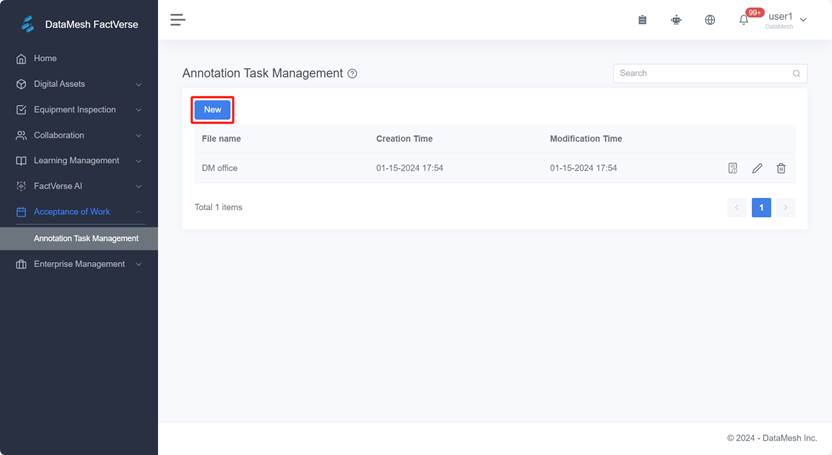The width and height of the screenshot is (832, 455).
Task: Click the pencil edit icon for DM office
Action: [757, 168]
